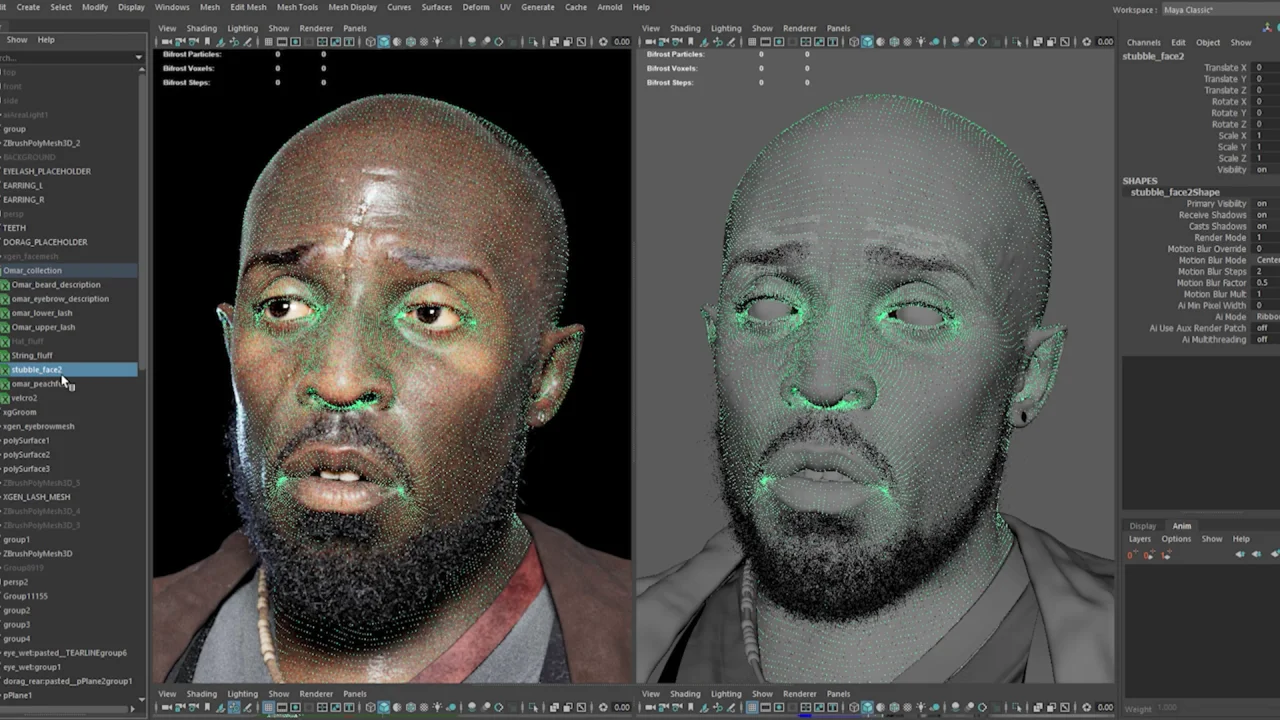Toggle wireframe cube icon in left viewport
The image size is (1280, 720).
tap(370, 41)
